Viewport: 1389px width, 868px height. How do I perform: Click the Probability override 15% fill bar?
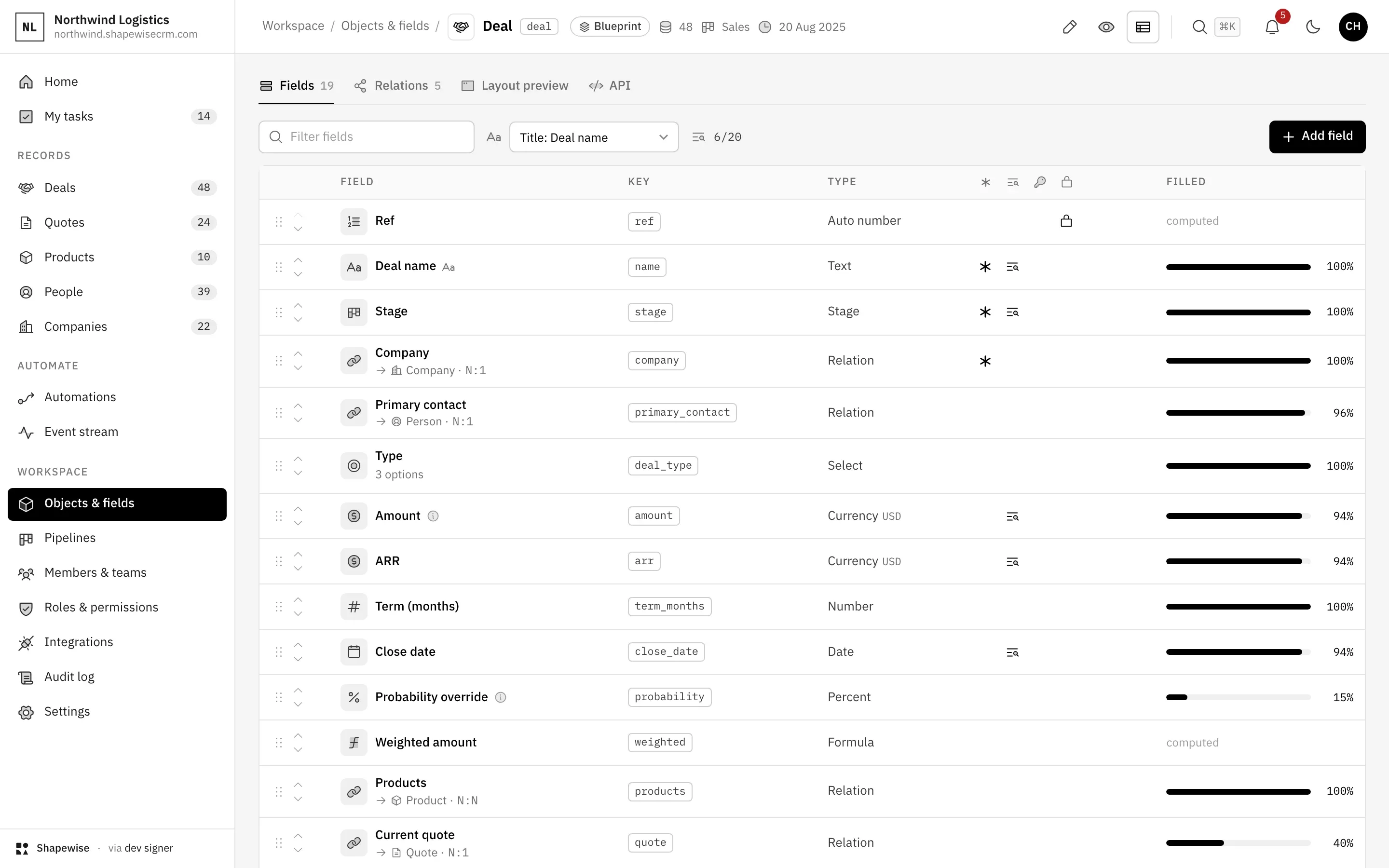[1238, 697]
